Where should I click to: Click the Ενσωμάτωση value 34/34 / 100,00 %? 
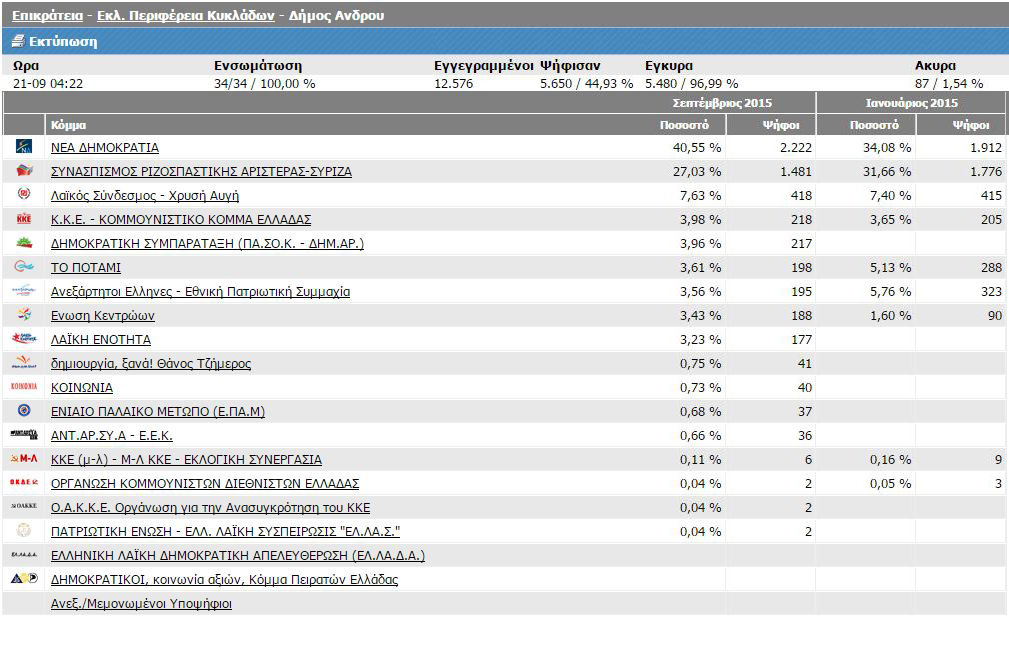[x=264, y=84]
